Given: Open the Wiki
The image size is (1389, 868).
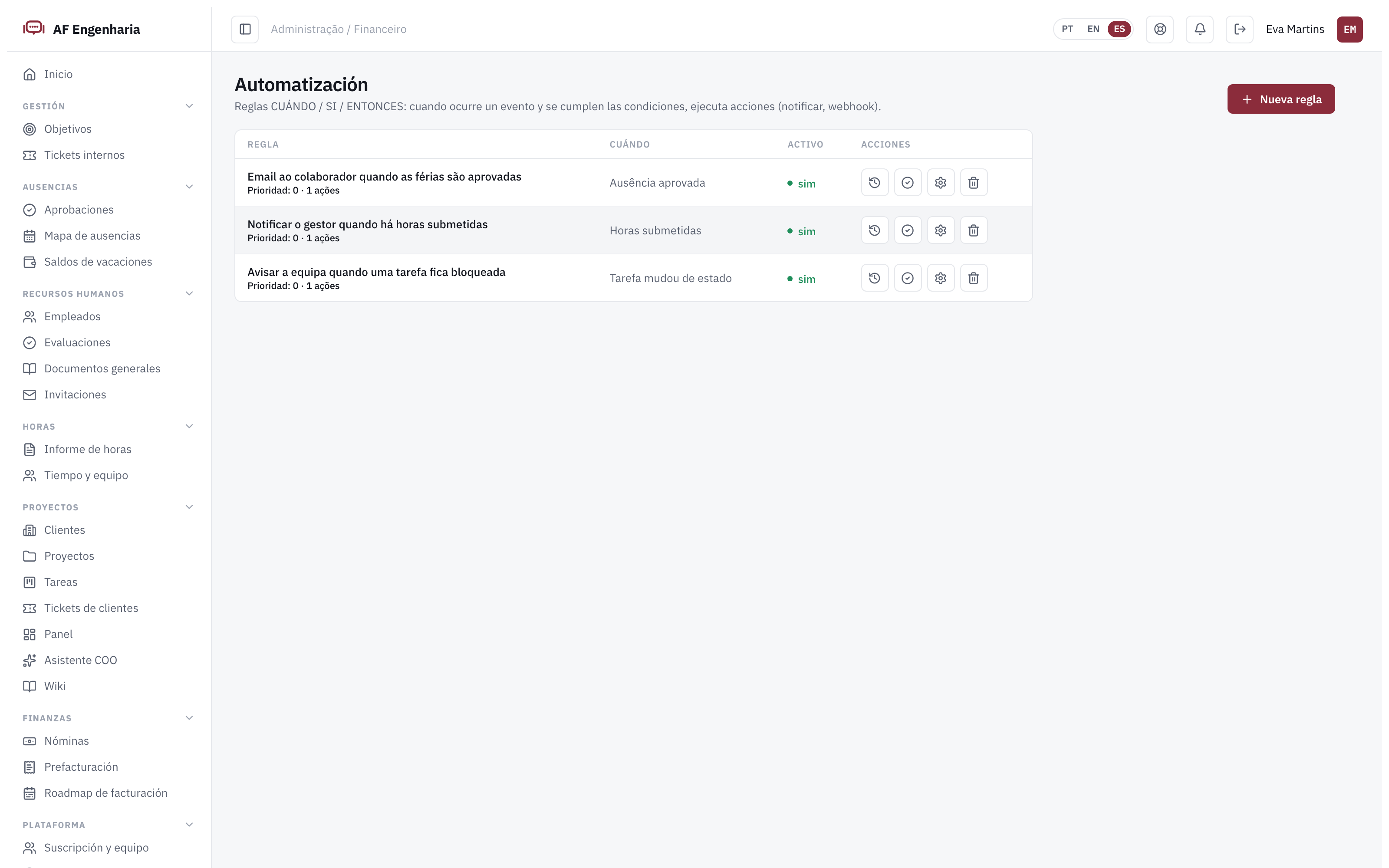Looking at the screenshot, I should [109, 686].
